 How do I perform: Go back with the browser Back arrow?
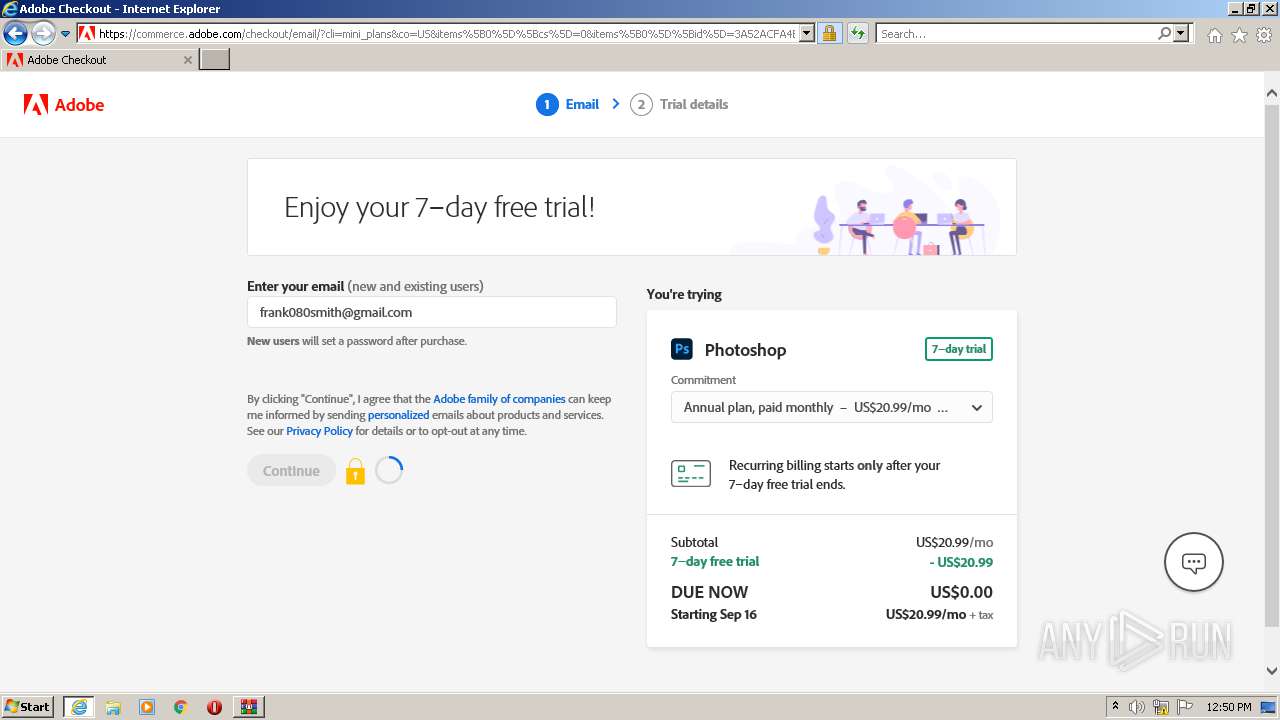point(15,33)
